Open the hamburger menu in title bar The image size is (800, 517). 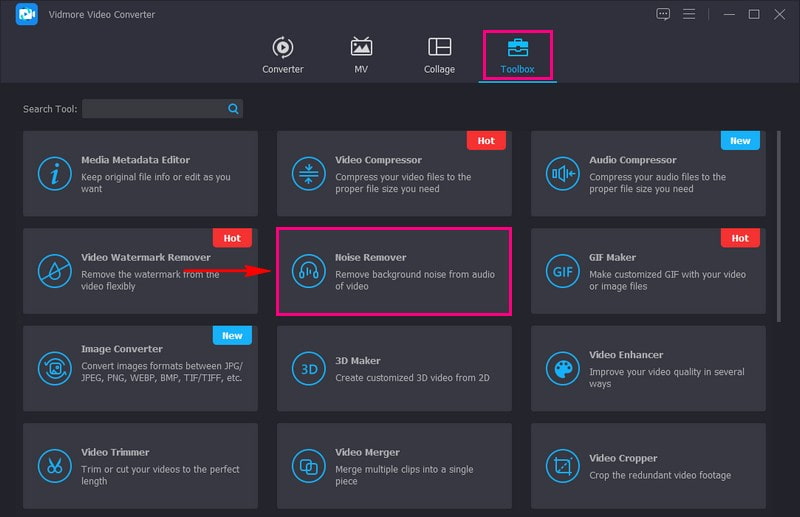point(689,14)
